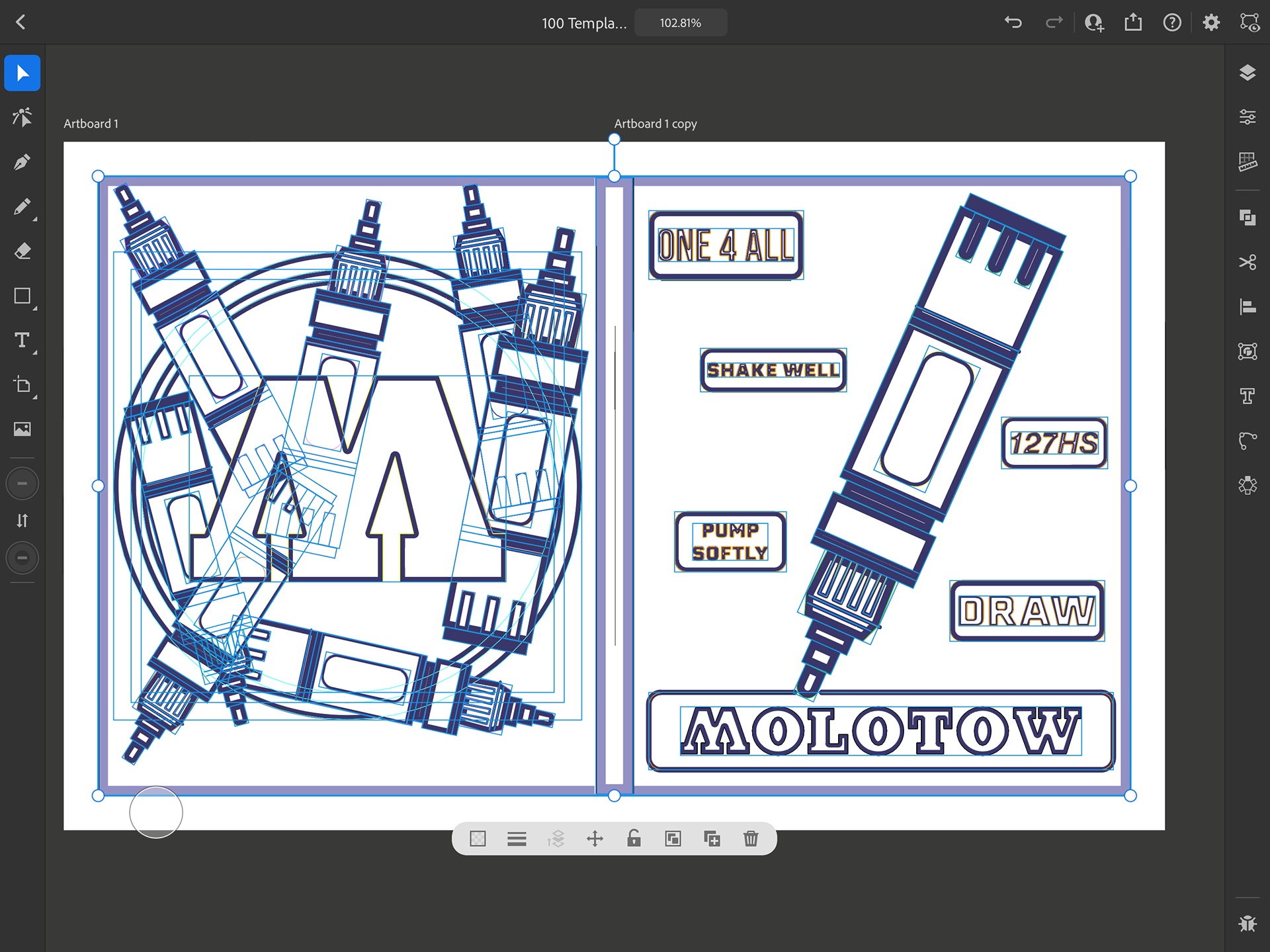This screenshot has height=952, width=1270.
Task: Undo the last action
Action: point(1013,22)
